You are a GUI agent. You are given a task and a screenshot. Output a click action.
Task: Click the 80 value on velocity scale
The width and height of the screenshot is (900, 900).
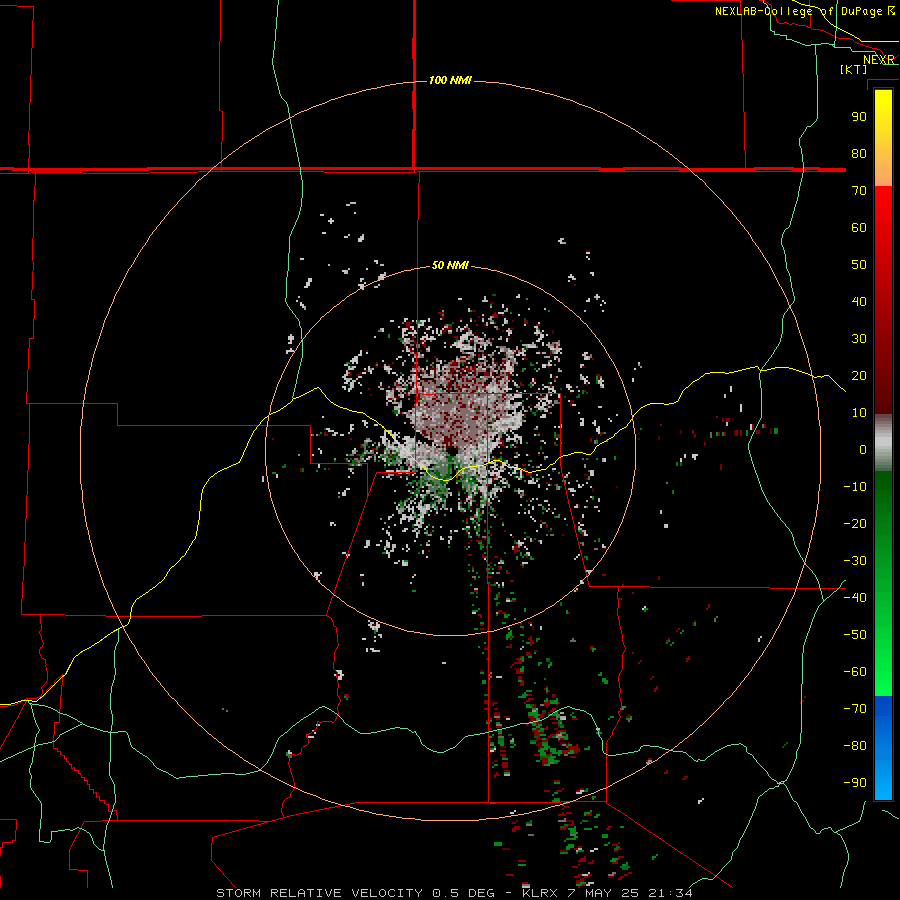coord(859,153)
